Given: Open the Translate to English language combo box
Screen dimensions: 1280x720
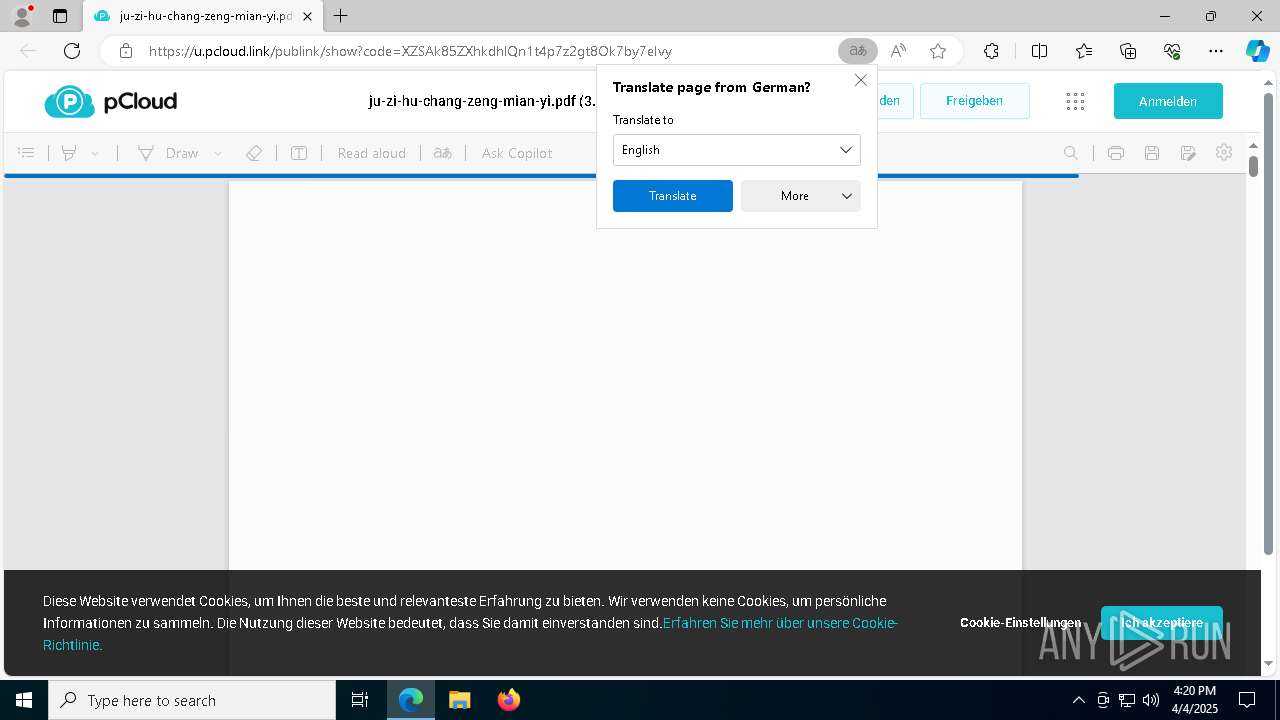Looking at the screenshot, I should [x=737, y=150].
